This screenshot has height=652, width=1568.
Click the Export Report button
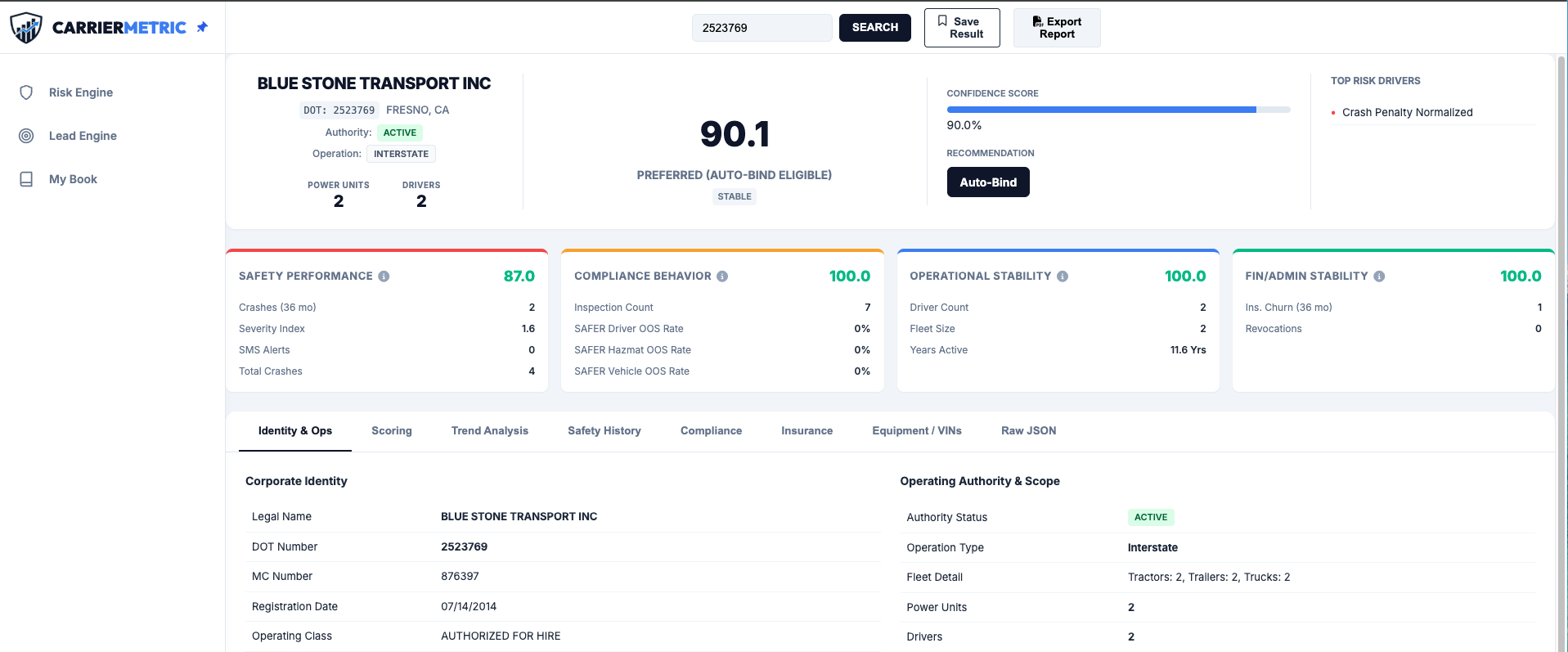click(1057, 28)
